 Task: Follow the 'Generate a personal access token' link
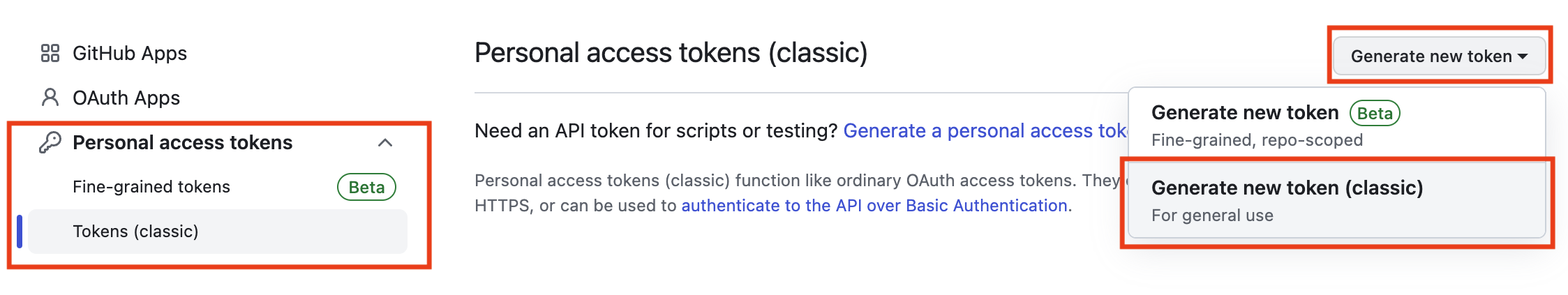(985, 130)
